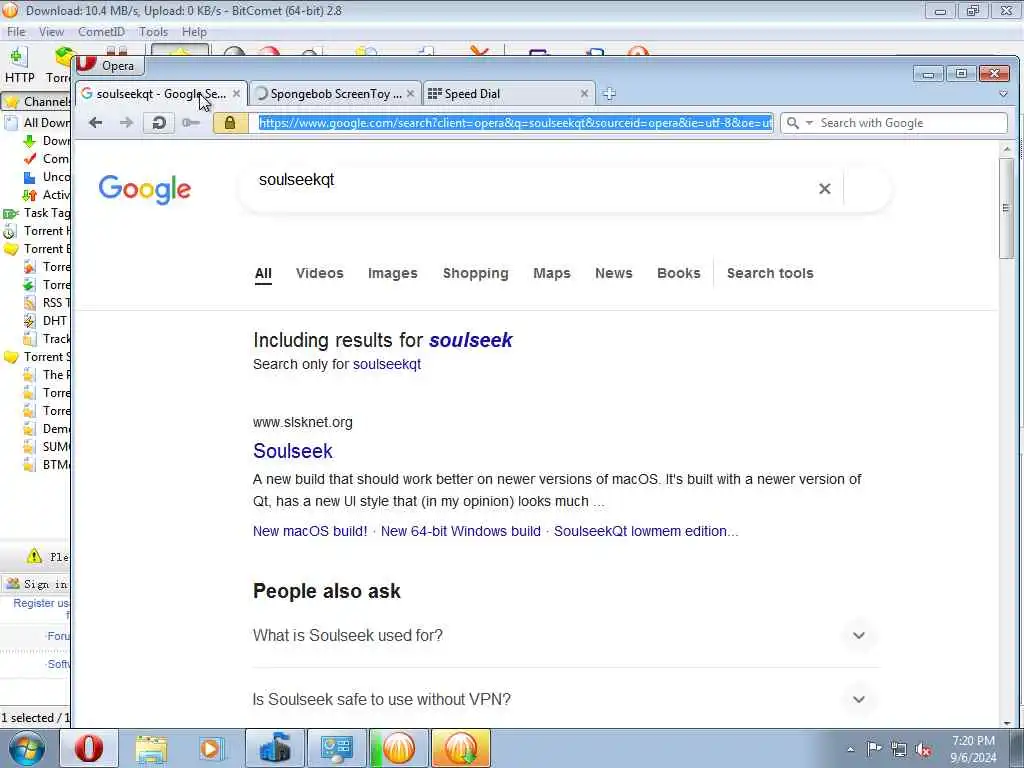This screenshot has width=1024, height=768.
Task: Select Channels in BitComet sidebar
Action: (x=37, y=102)
